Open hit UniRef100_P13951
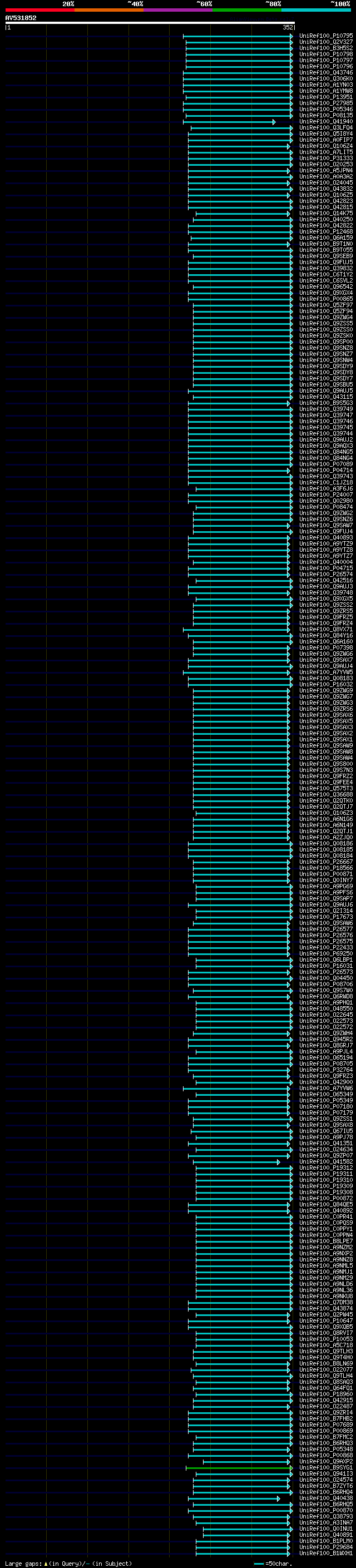This screenshot has height=1568, width=356. 326,97
